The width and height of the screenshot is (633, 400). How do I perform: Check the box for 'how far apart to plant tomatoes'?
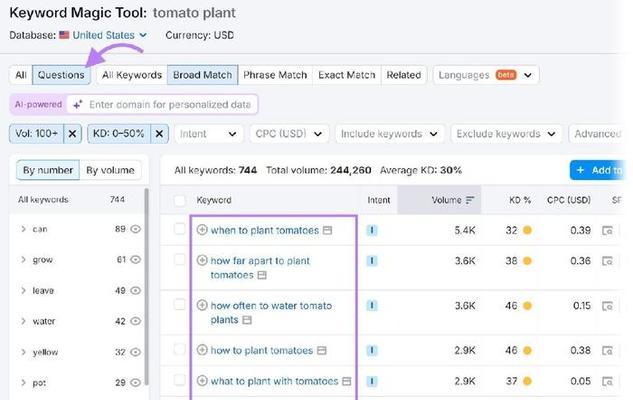pos(179,260)
